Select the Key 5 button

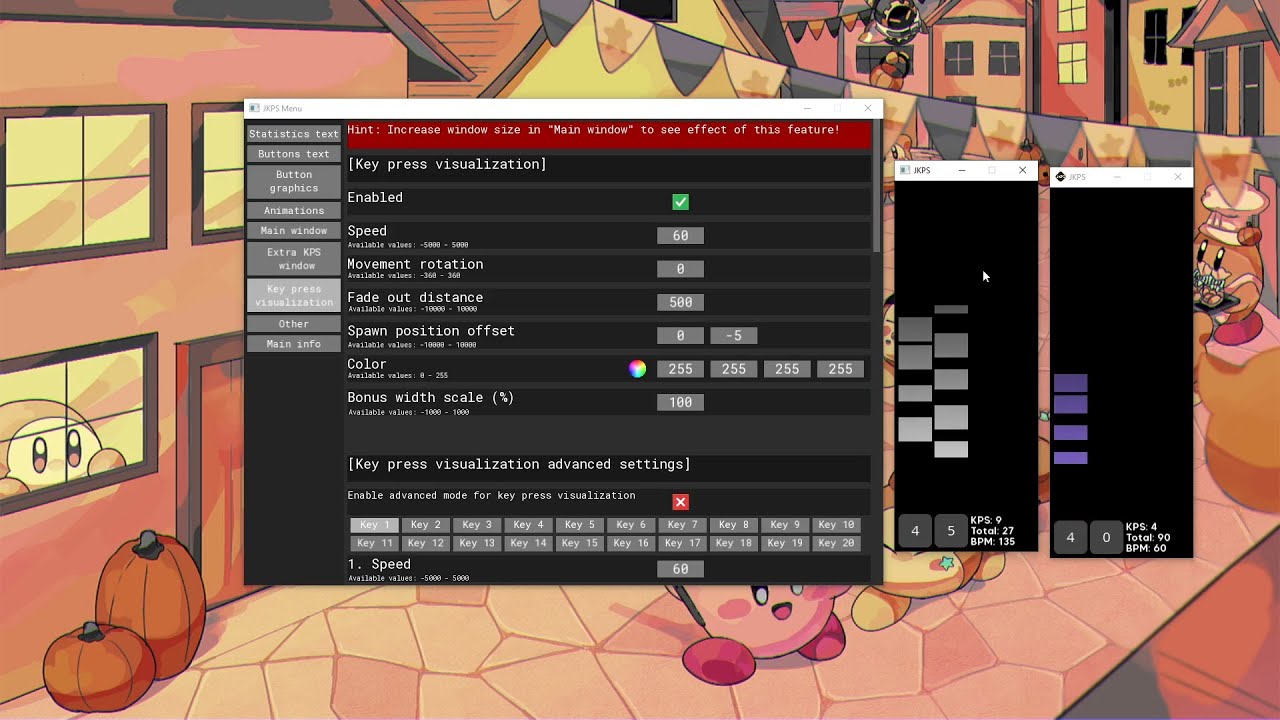tap(579, 525)
